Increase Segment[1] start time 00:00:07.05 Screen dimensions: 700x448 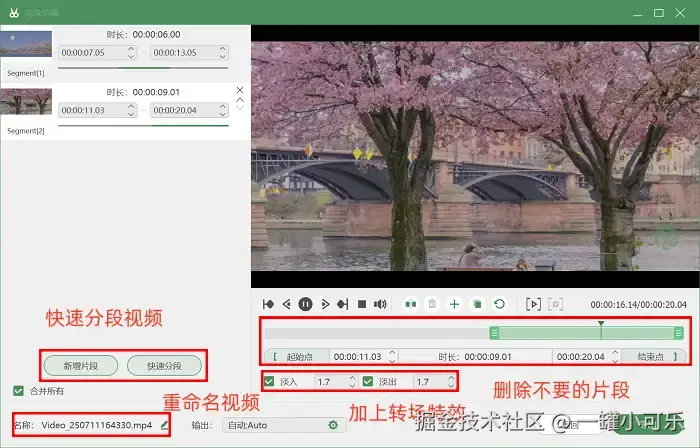point(131,49)
